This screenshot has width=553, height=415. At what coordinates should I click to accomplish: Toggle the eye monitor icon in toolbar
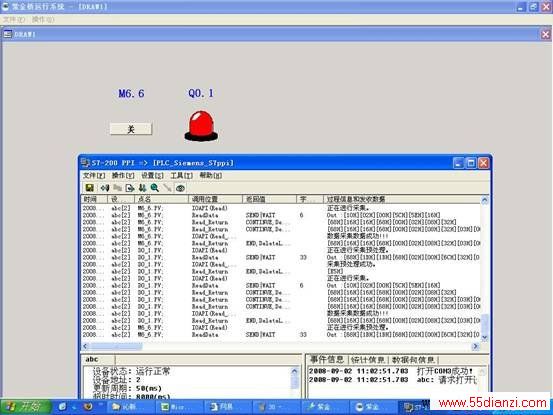180,188
